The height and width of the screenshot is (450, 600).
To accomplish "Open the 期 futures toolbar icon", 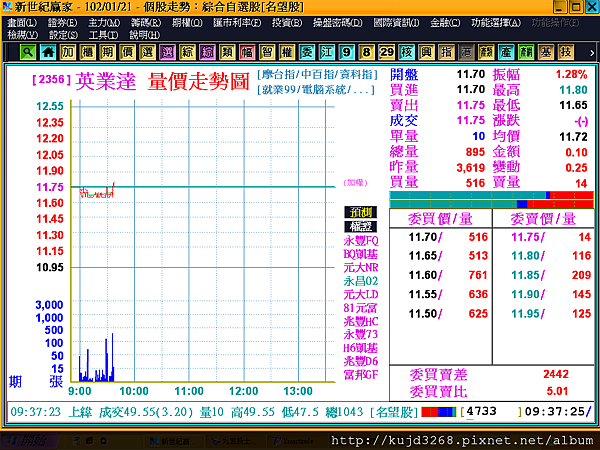I will [108, 52].
